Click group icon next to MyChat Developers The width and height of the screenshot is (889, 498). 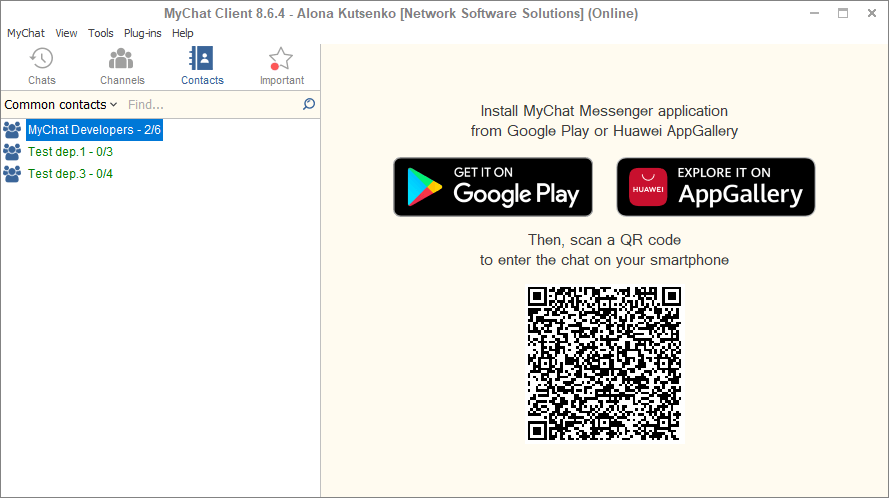click(12, 130)
